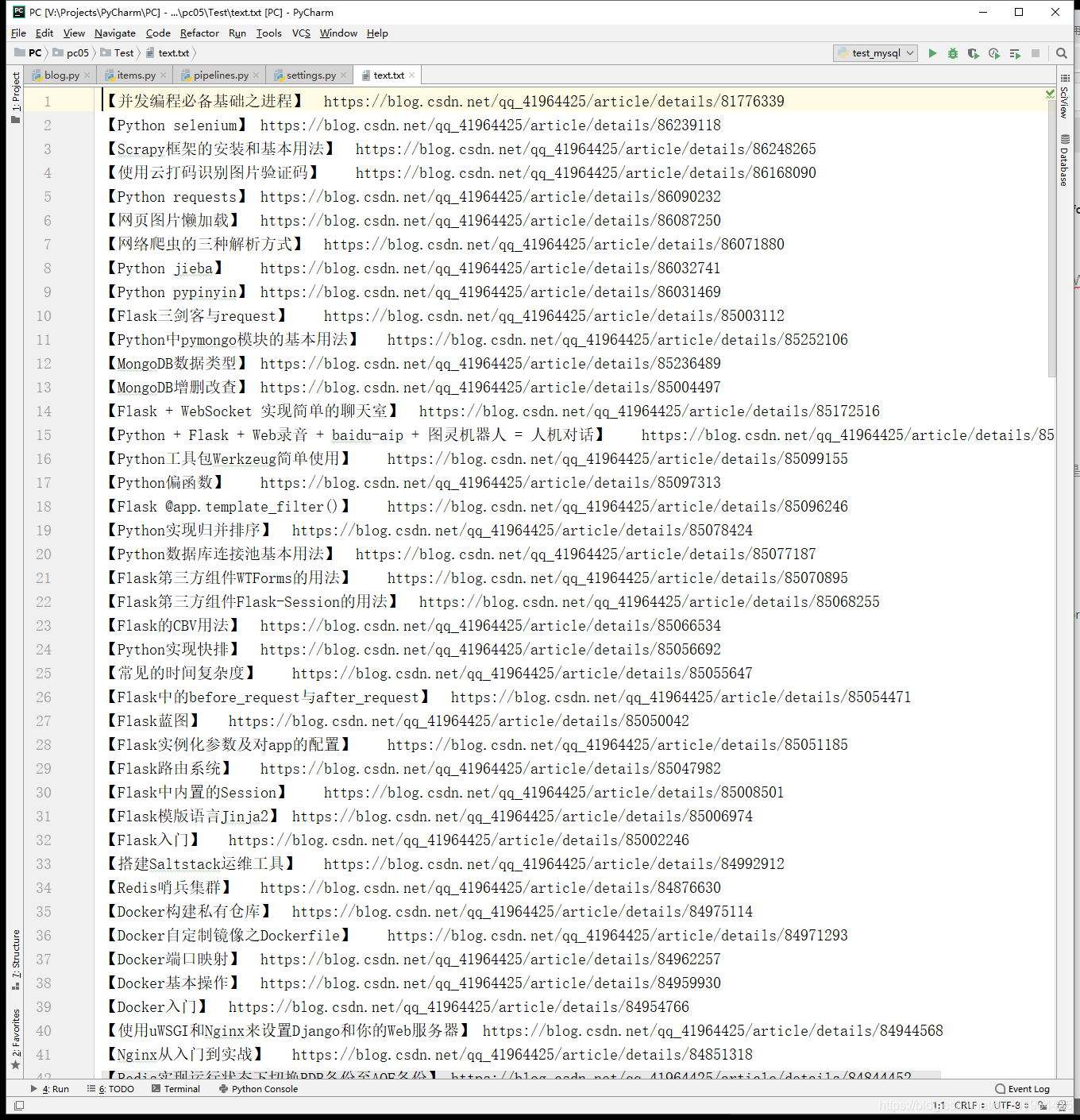The height and width of the screenshot is (1120, 1080).
Task: Open the Refactor menu
Action: tap(199, 33)
